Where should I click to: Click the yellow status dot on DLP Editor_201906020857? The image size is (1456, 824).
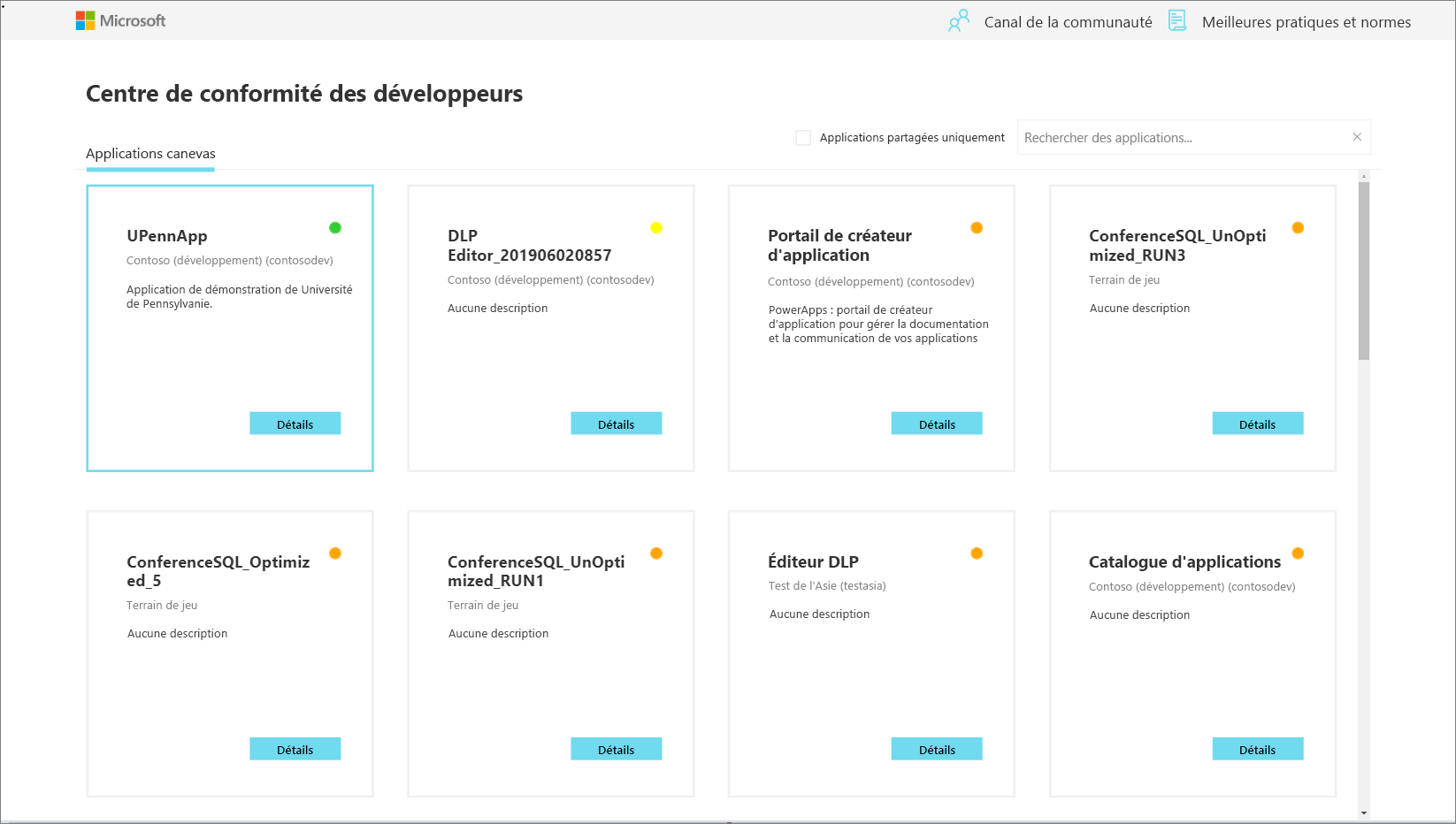(656, 227)
